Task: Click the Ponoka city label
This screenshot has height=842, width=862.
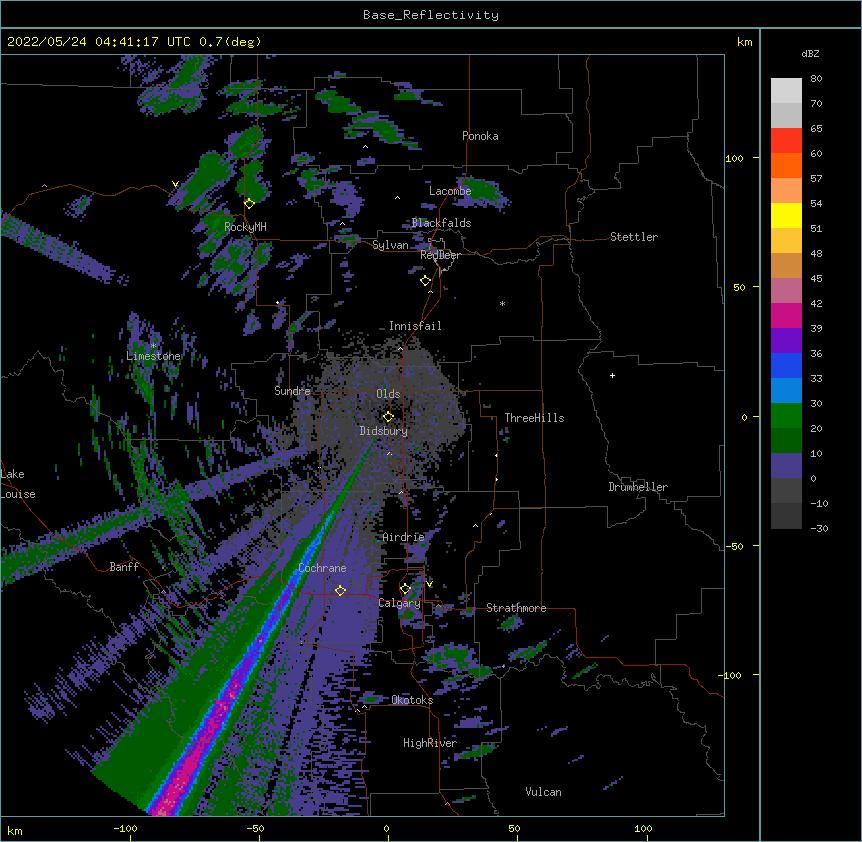Action: tap(480, 136)
